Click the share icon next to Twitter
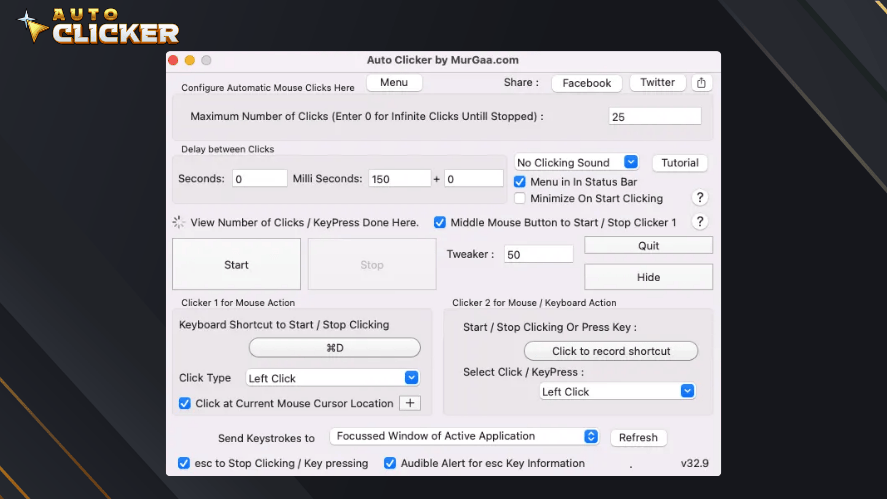 click(x=701, y=83)
